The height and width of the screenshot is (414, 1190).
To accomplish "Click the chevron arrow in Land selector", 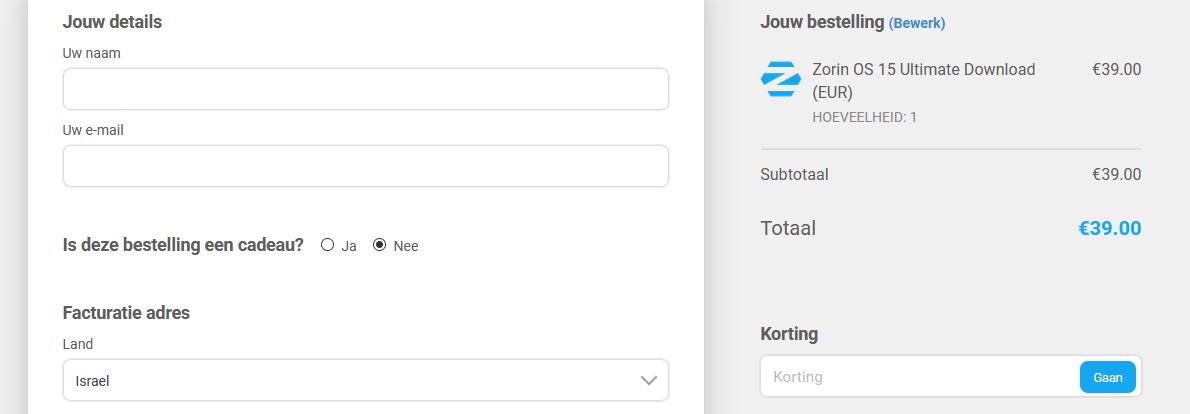I will point(648,381).
